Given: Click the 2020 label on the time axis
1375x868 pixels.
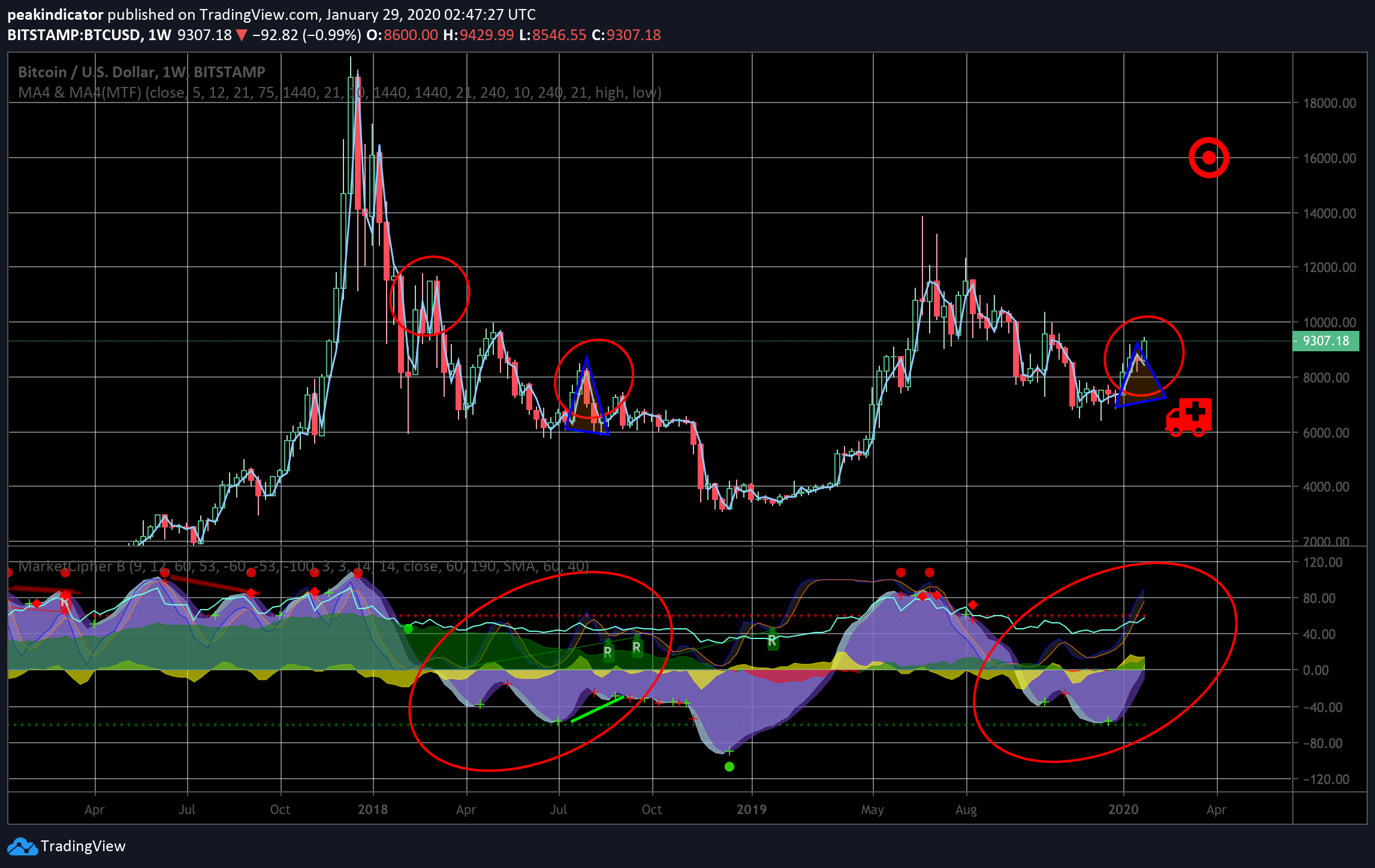Looking at the screenshot, I should [1123, 810].
